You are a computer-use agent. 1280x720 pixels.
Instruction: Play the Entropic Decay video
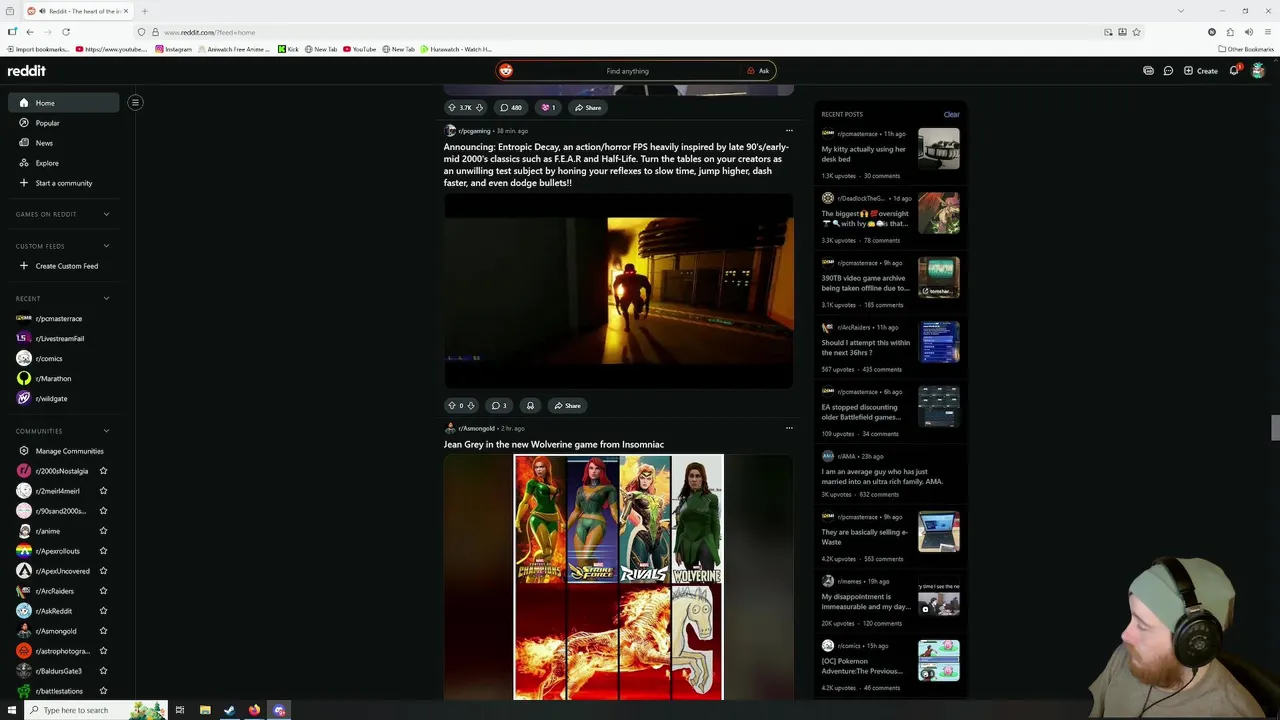[x=619, y=290]
